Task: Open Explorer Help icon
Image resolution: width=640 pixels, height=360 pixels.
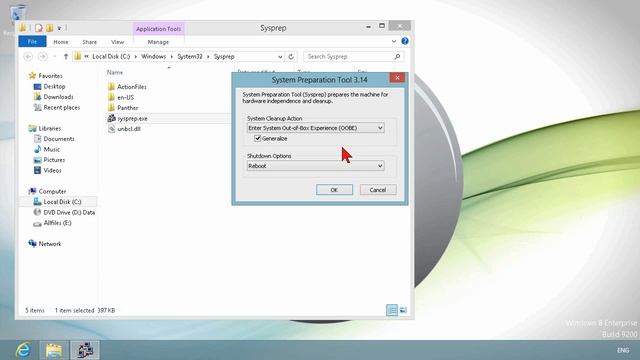Action: click(x=404, y=41)
